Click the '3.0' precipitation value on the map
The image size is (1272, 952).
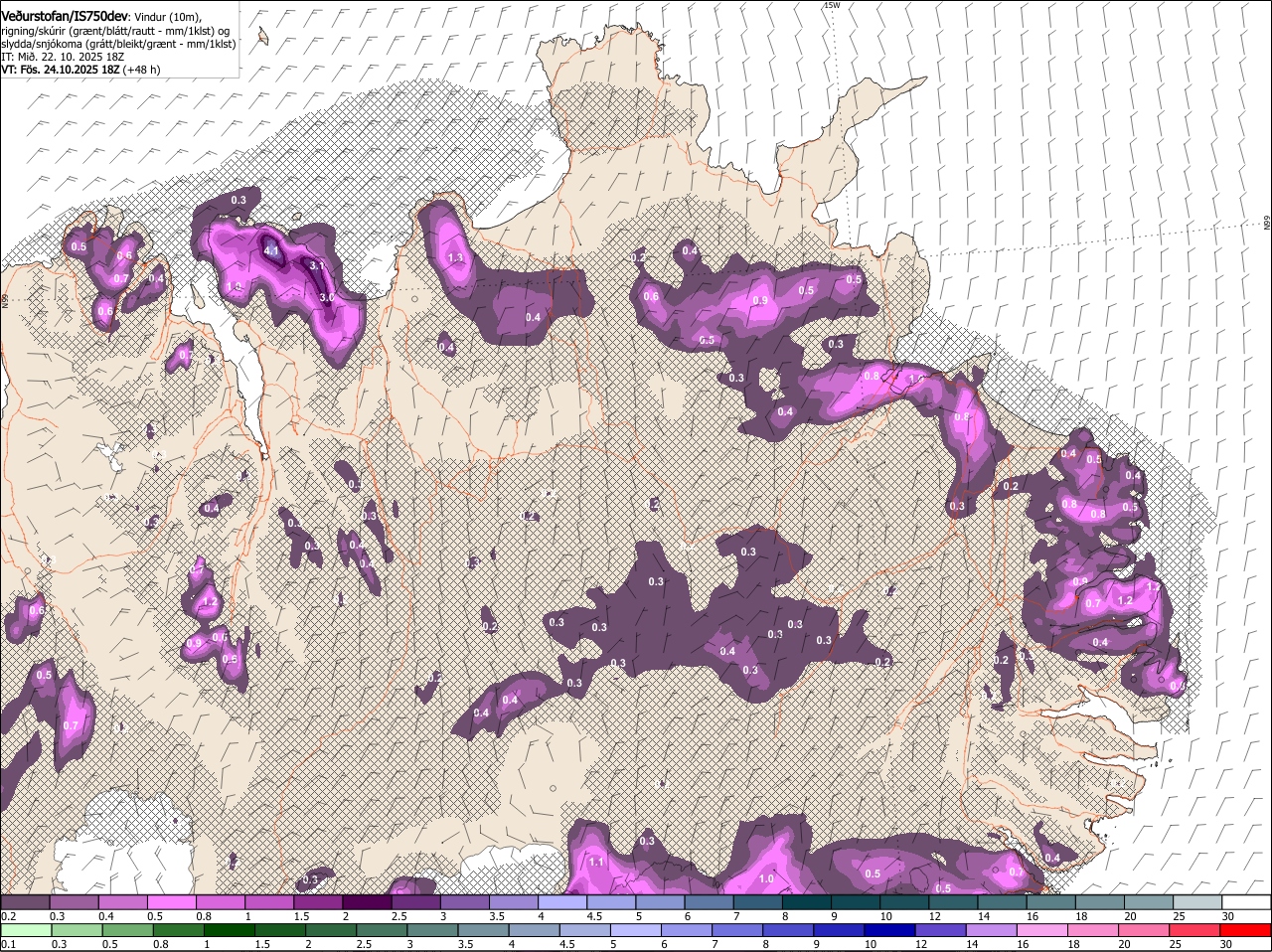coord(327,297)
